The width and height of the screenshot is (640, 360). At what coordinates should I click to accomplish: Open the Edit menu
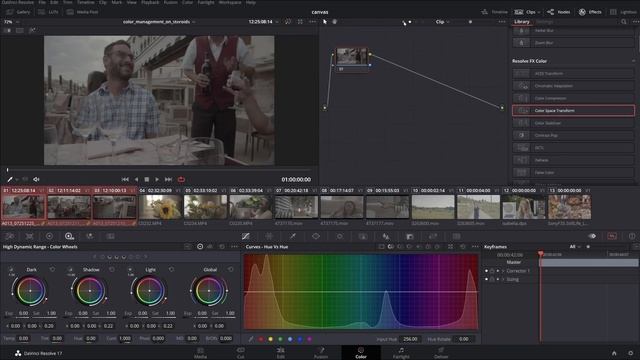click(x=54, y=2)
